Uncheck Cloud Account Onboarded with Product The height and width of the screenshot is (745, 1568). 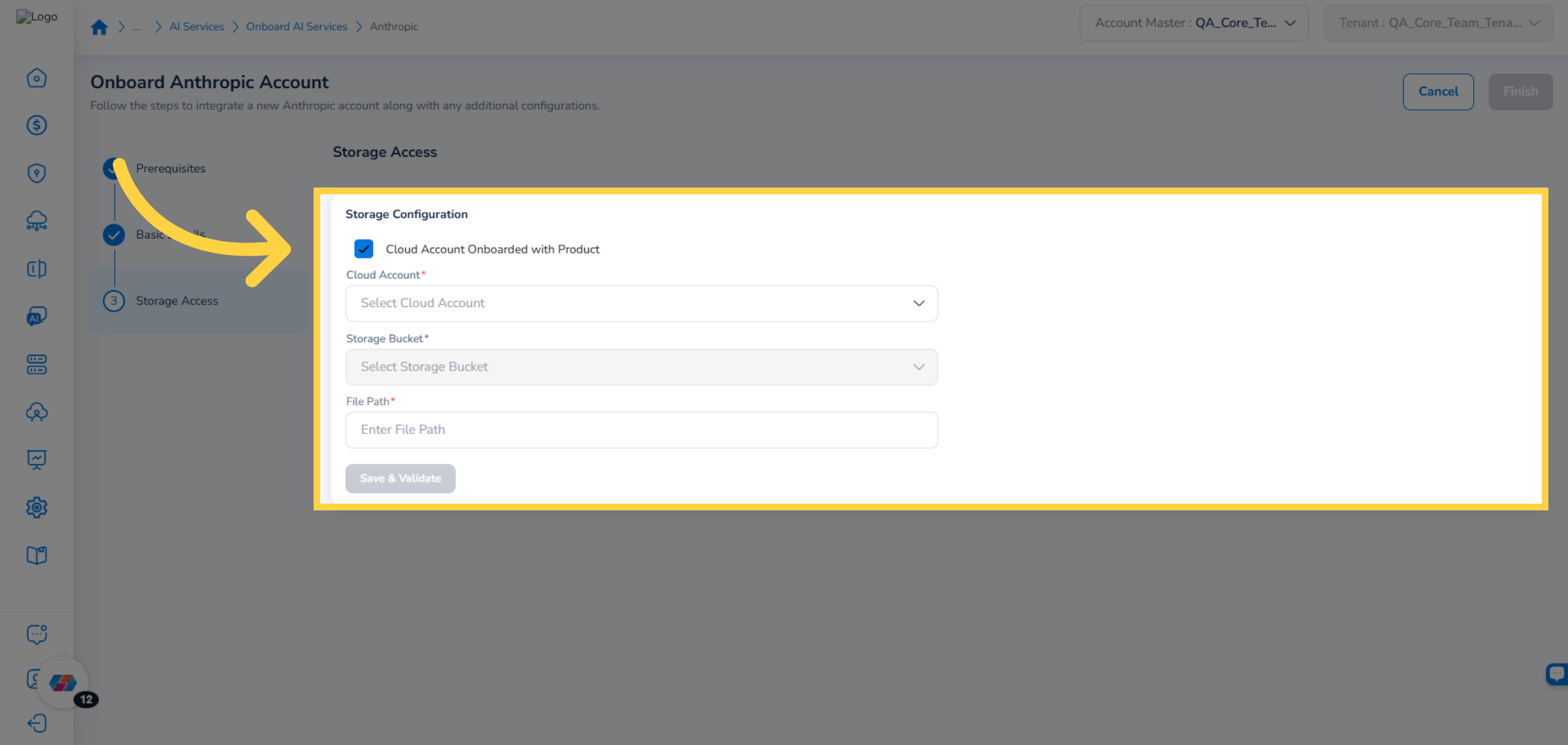point(364,248)
